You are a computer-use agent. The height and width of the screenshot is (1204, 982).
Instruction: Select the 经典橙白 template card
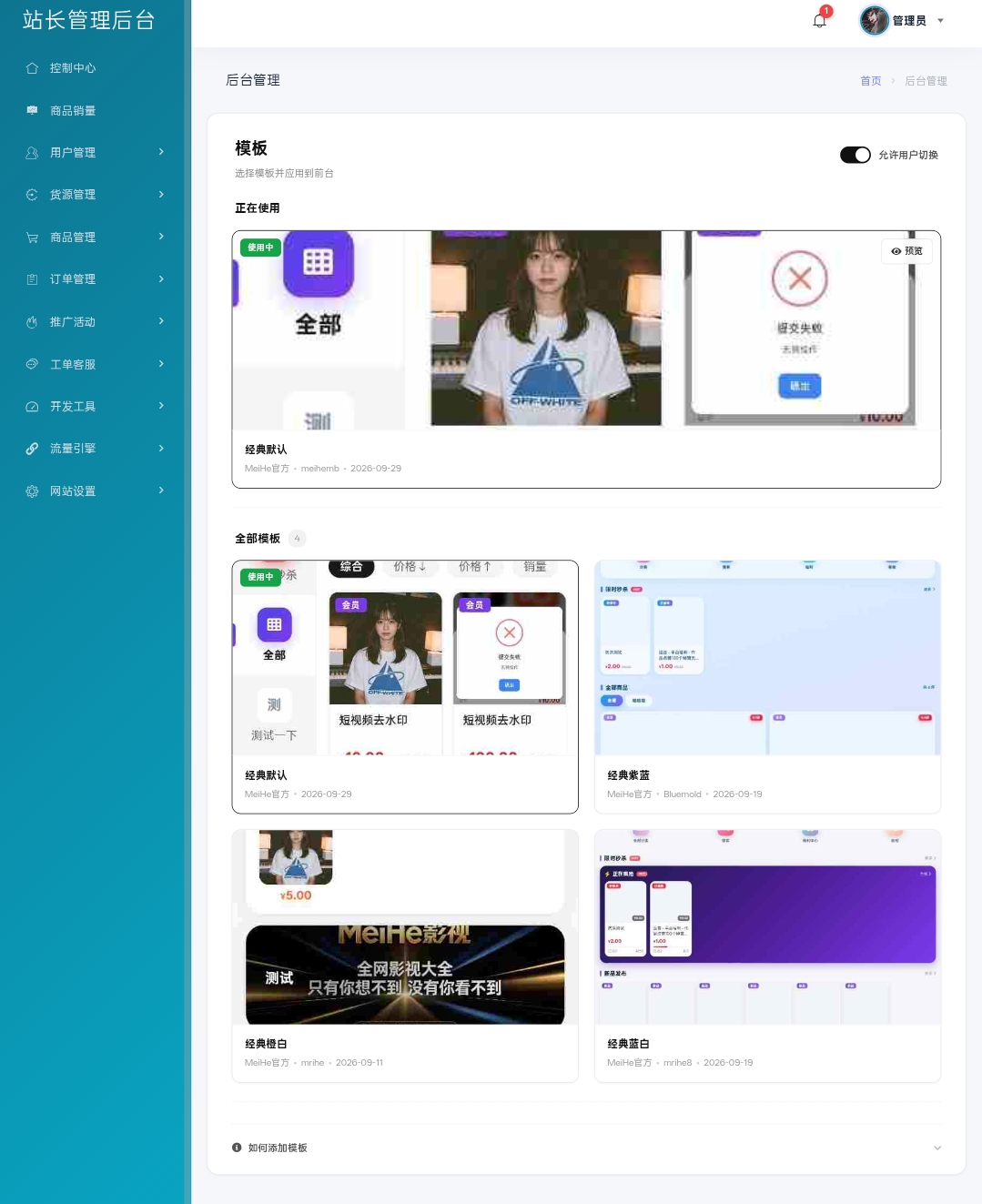[405, 956]
